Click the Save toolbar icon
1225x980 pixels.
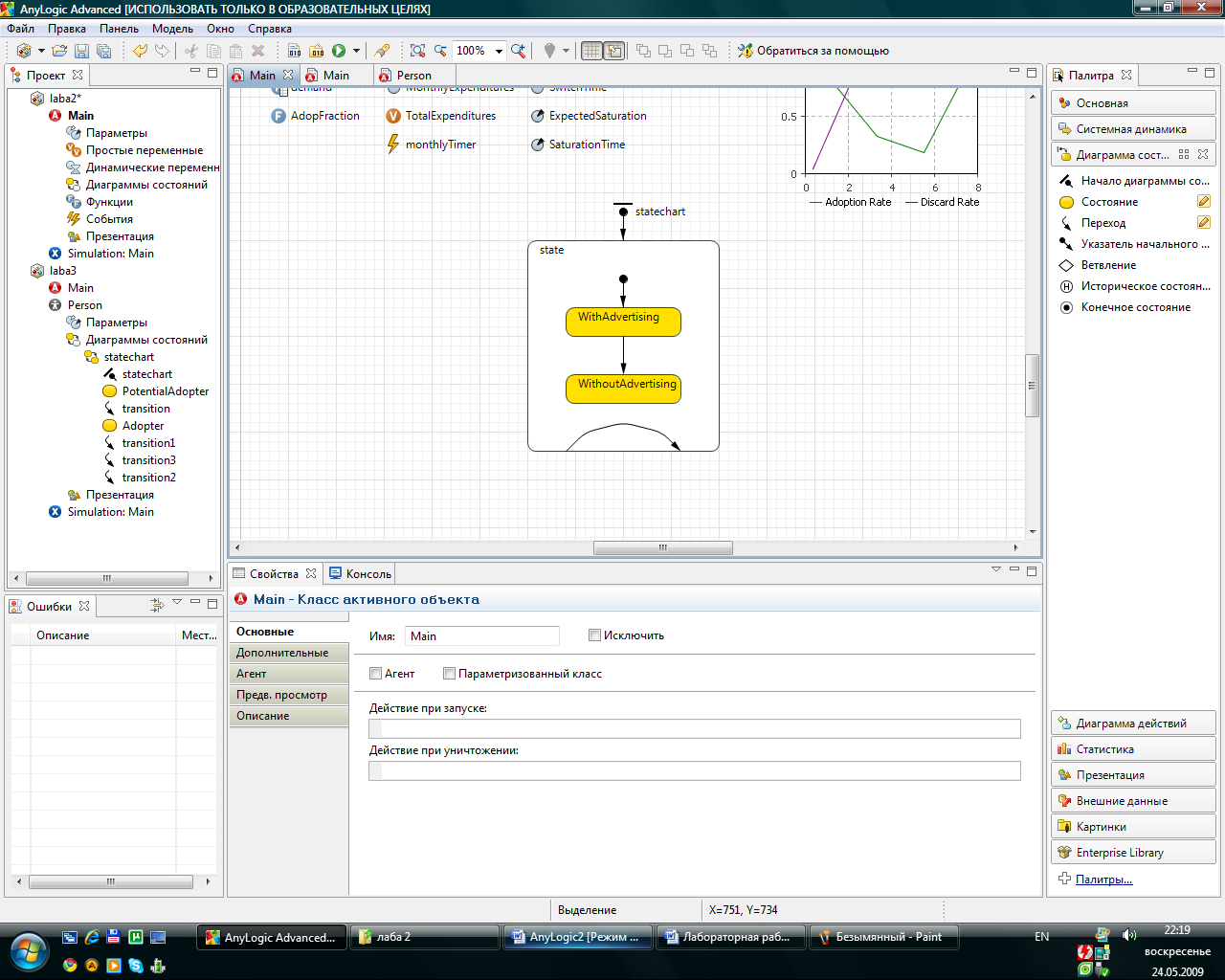tap(81, 51)
